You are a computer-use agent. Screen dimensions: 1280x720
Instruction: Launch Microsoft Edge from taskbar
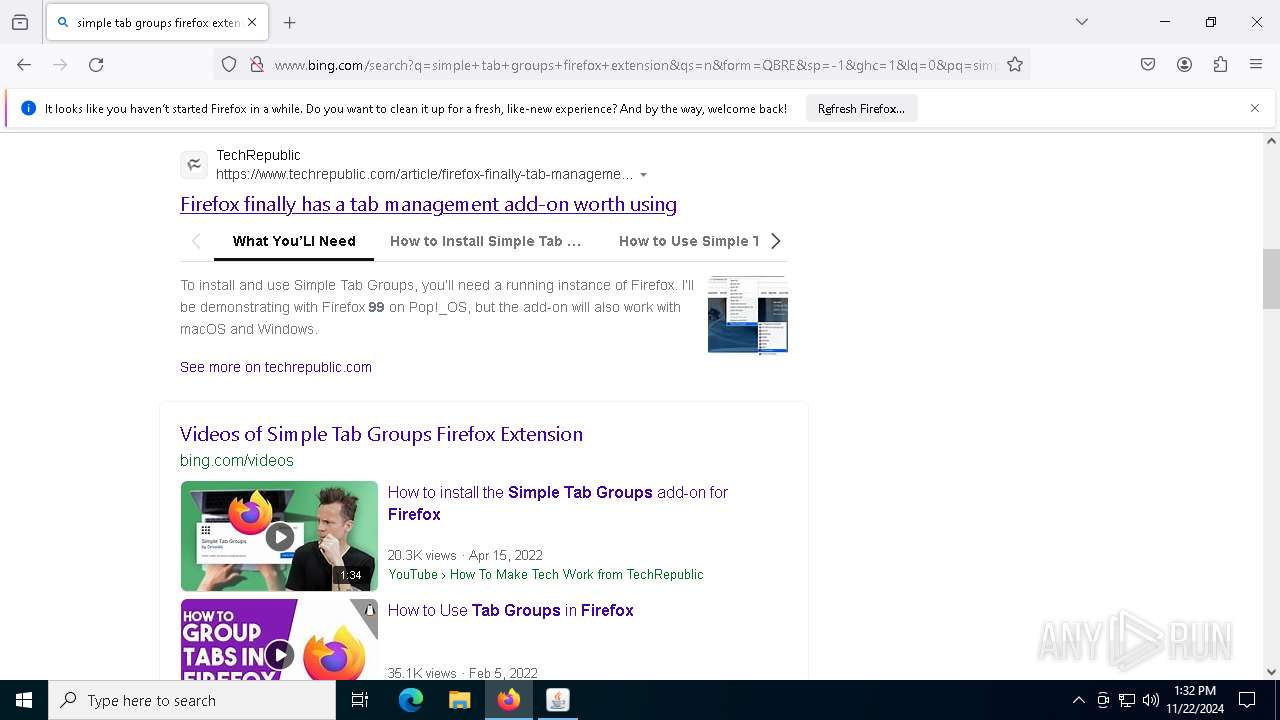[410, 700]
